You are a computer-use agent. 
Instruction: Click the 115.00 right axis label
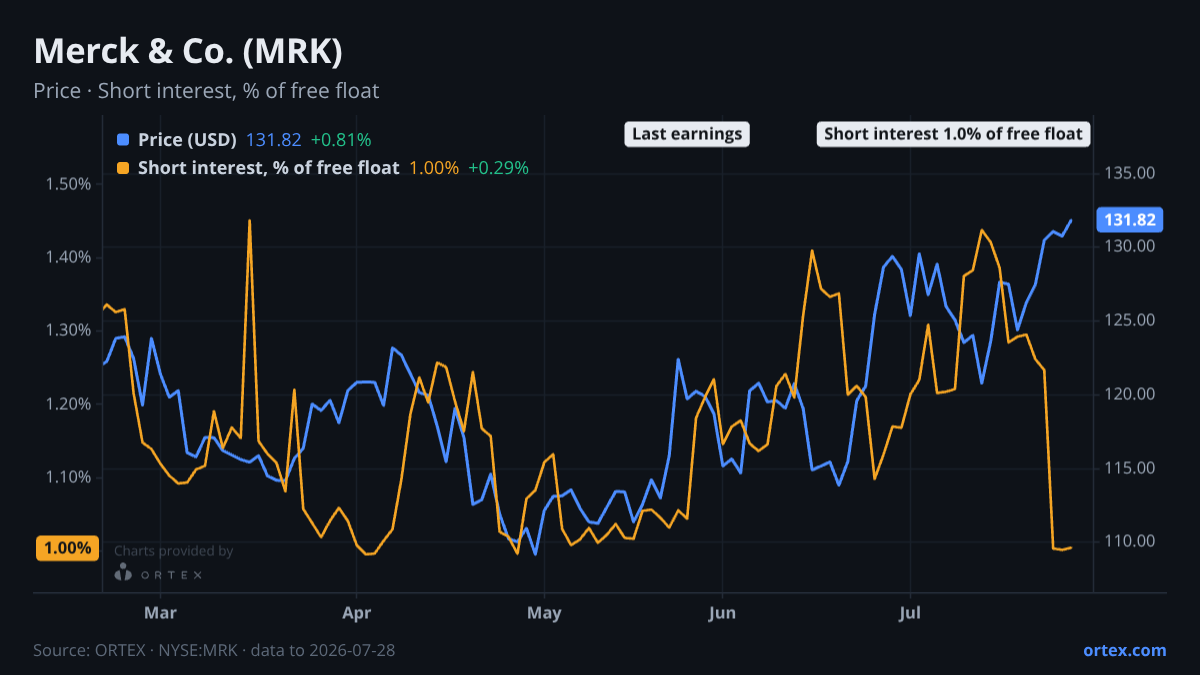1130,467
